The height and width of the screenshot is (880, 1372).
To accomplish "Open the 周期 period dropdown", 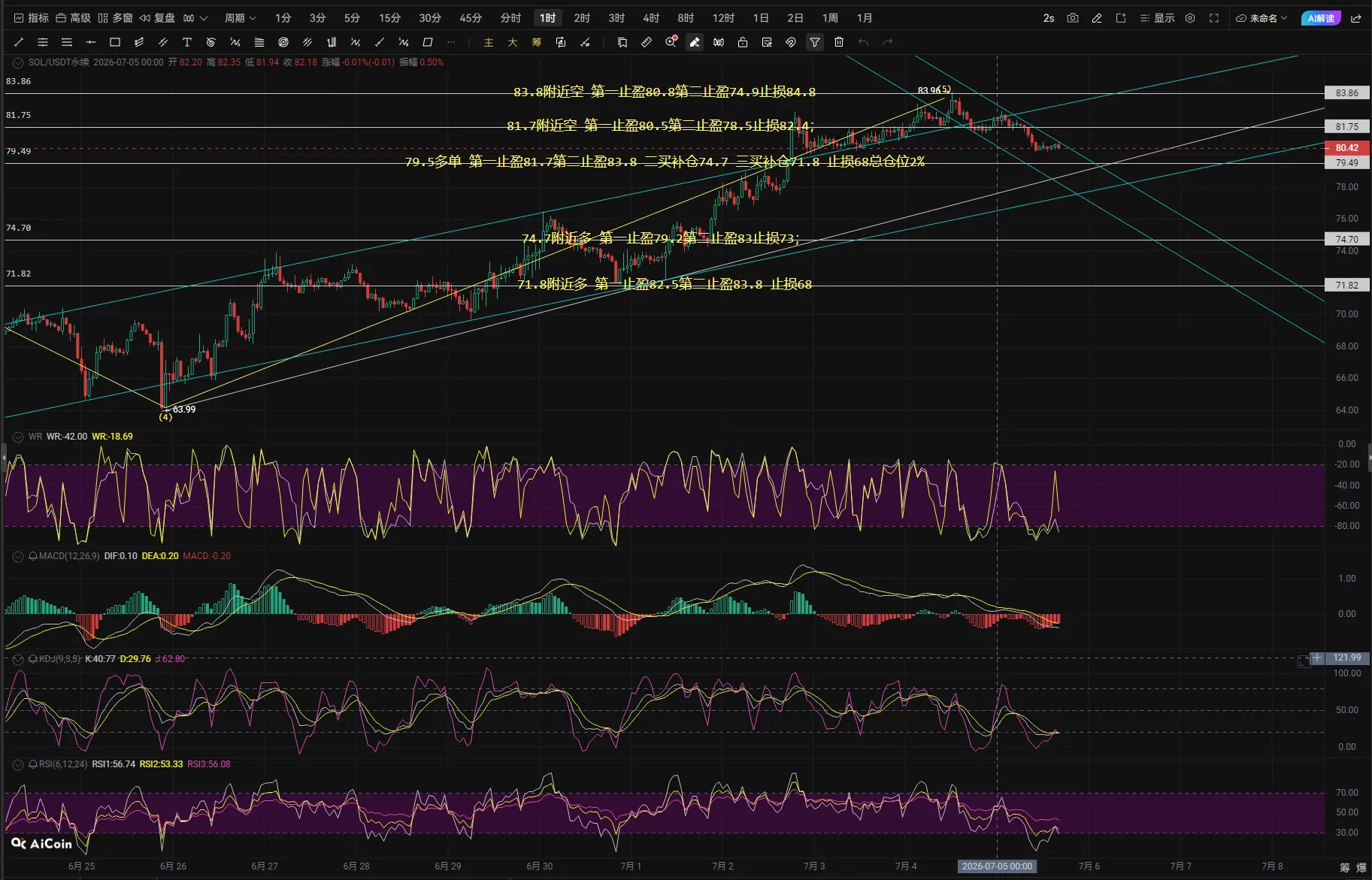I will pos(240,18).
